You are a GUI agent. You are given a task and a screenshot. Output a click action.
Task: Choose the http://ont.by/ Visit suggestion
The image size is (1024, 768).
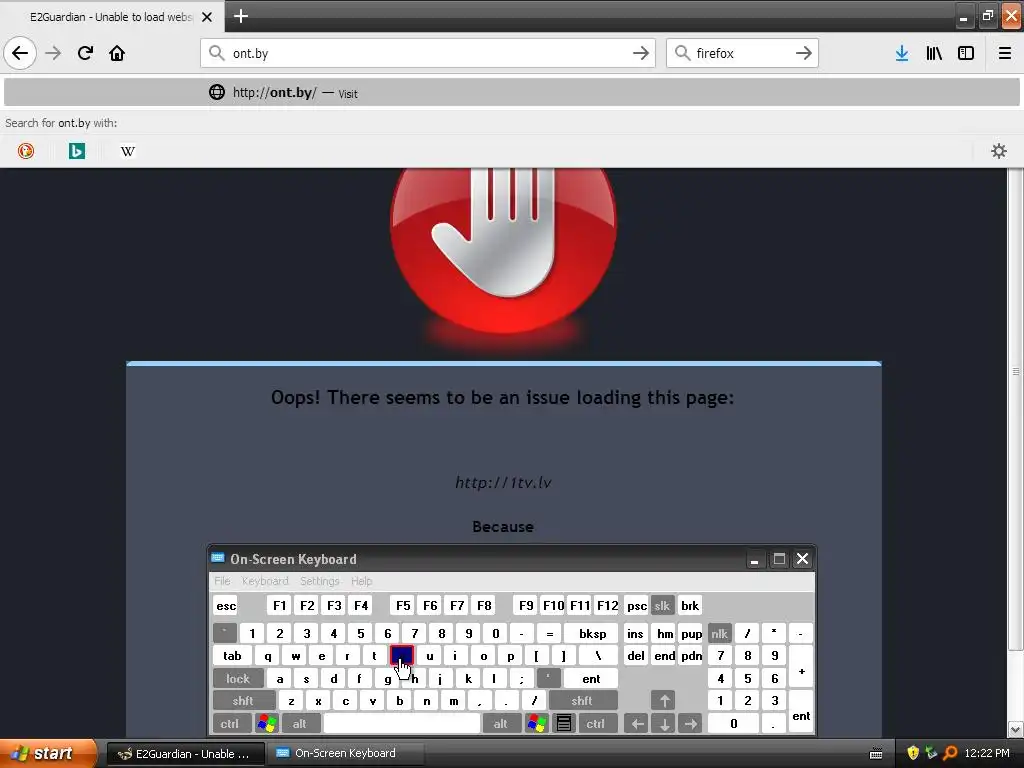(x=511, y=92)
